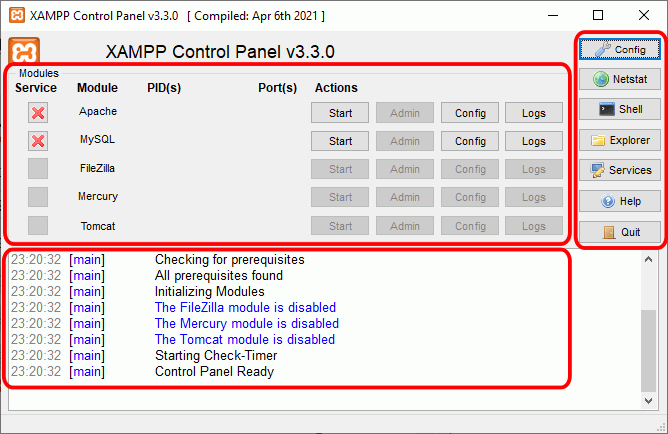
Task: Click the FileZilla service checkbox
Action: coord(38,169)
